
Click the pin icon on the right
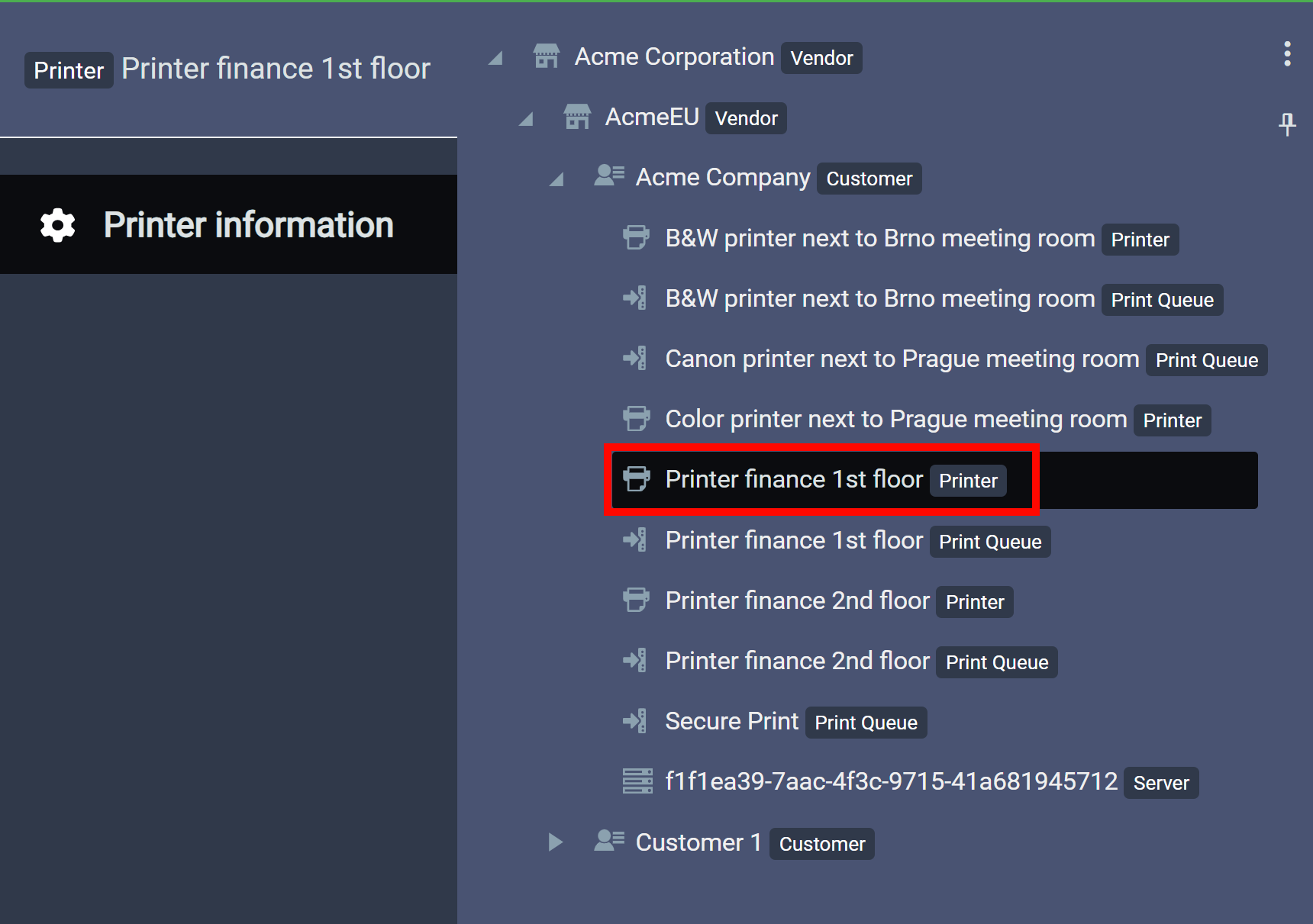[1287, 124]
